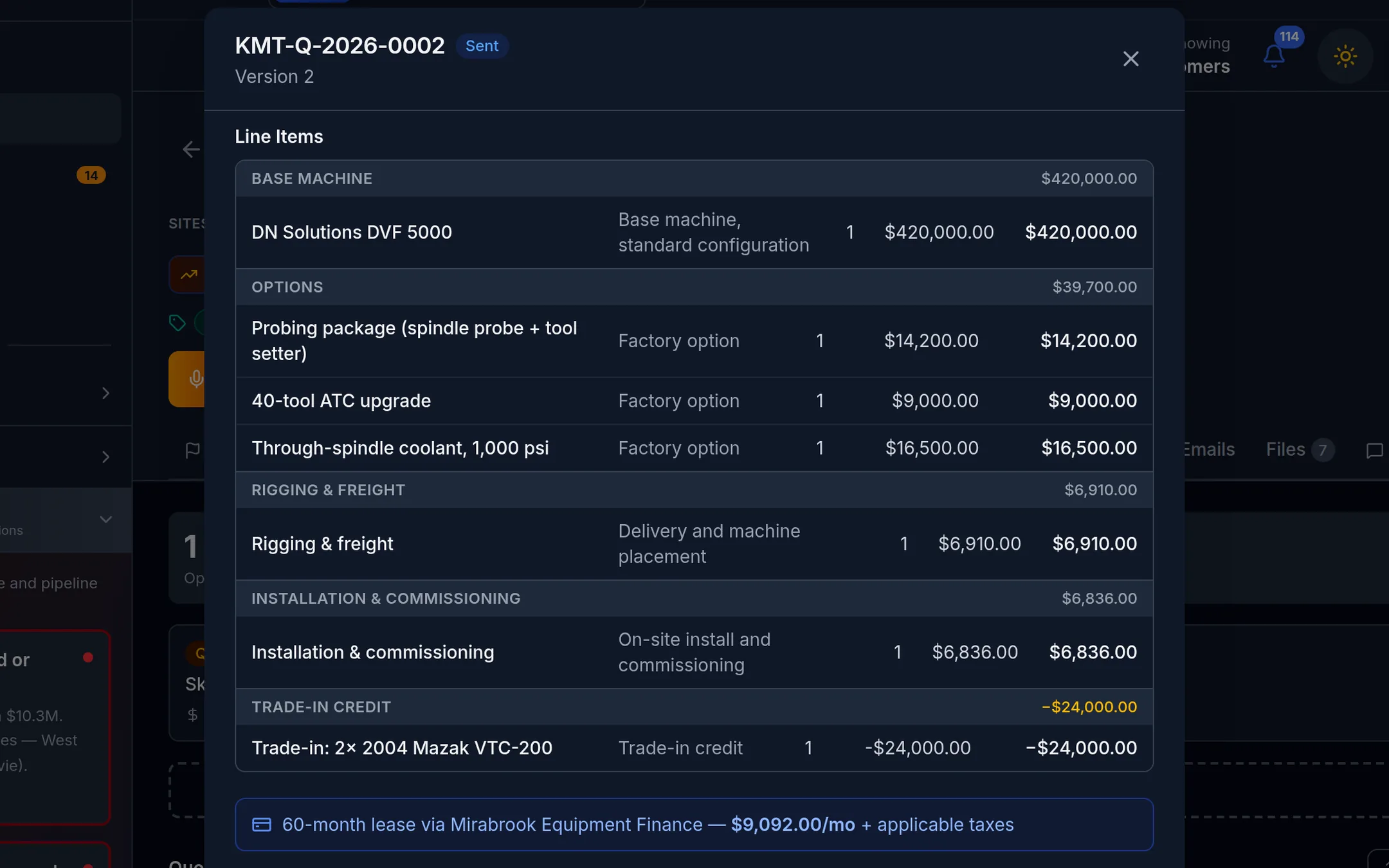Click the orange trending-up chart icon
The height and width of the screenshot is (868, 1389).
(x=188, y=275)
